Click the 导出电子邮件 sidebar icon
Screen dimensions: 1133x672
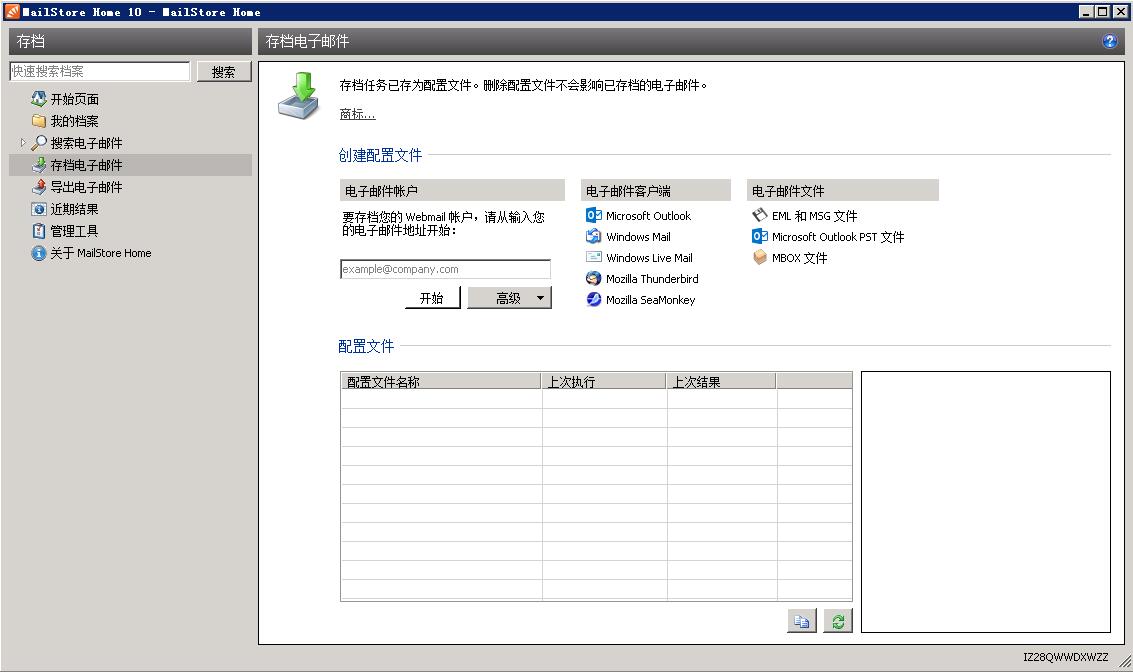pos(39,186)
